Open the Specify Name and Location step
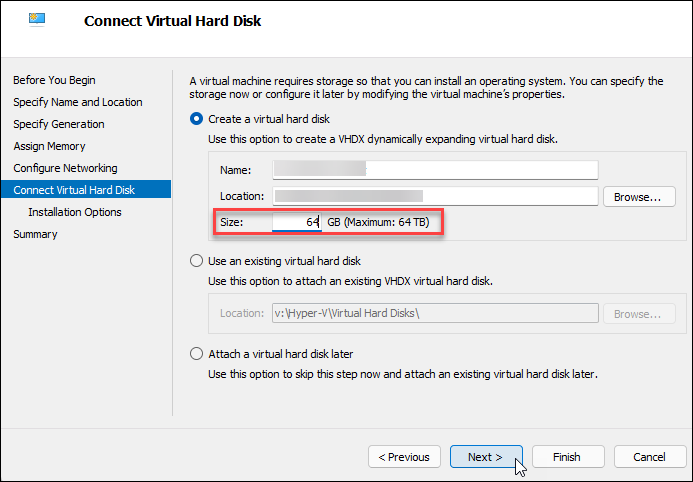 click(x=77, y=102)
